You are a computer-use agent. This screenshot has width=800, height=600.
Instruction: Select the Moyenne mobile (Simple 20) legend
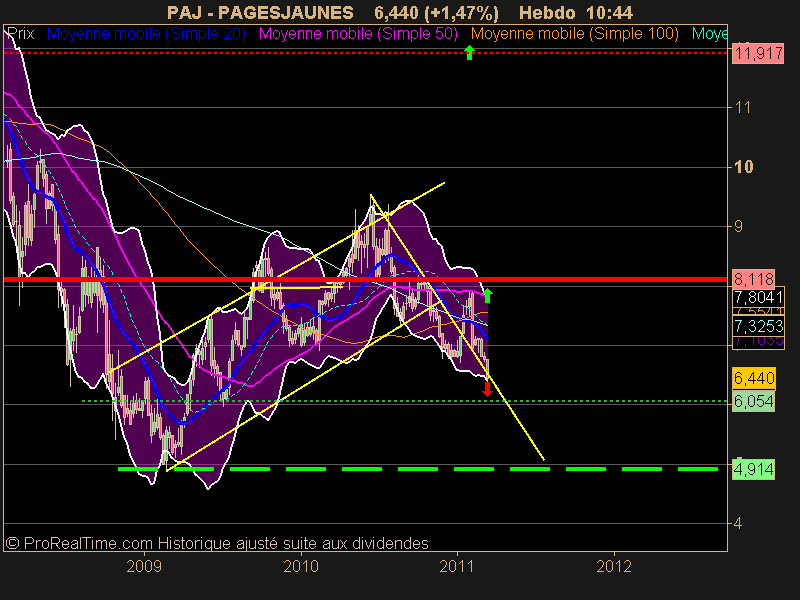pyautogui.click(x=146, y=34)
